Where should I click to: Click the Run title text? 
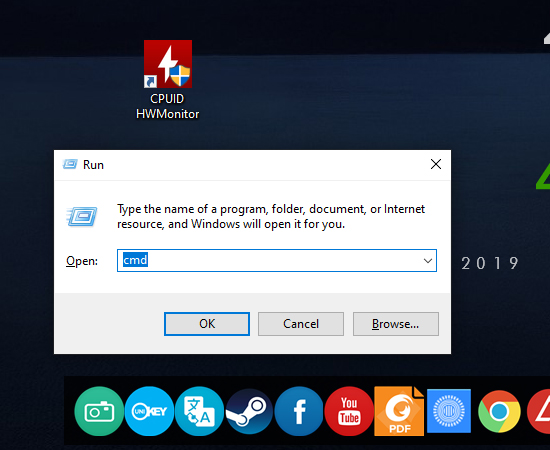point(93,164)
